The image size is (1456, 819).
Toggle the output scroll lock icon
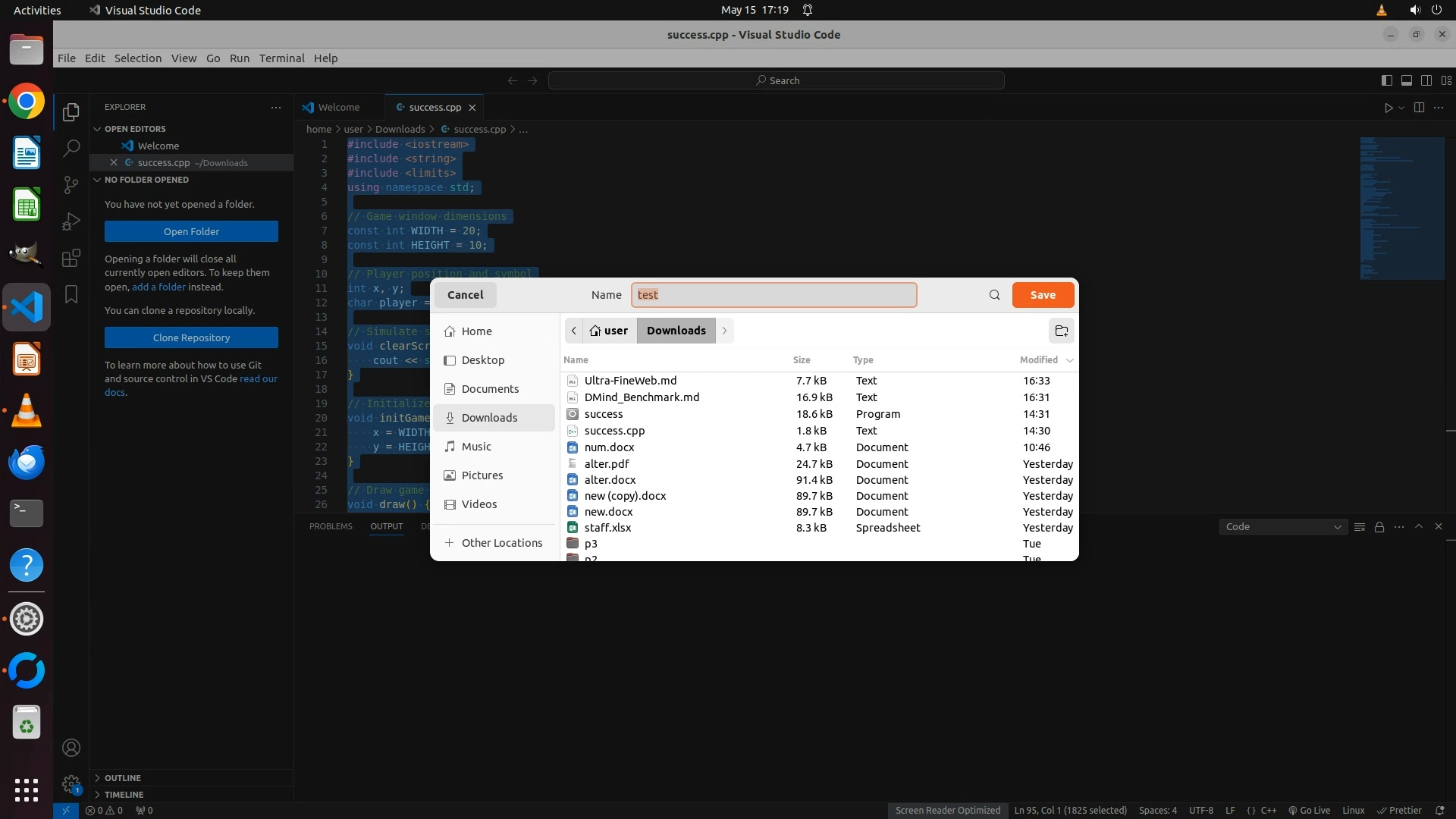[1379, 526]
